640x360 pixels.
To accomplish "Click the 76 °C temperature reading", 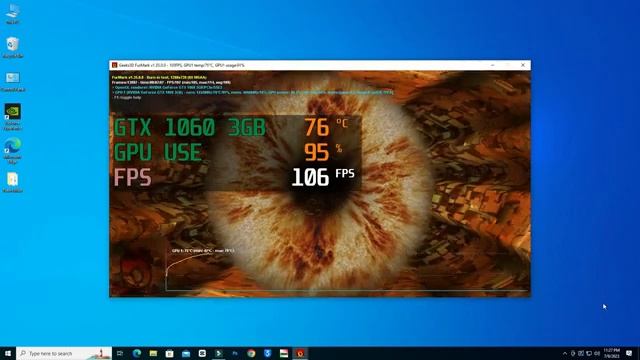I will pos(326,127).
